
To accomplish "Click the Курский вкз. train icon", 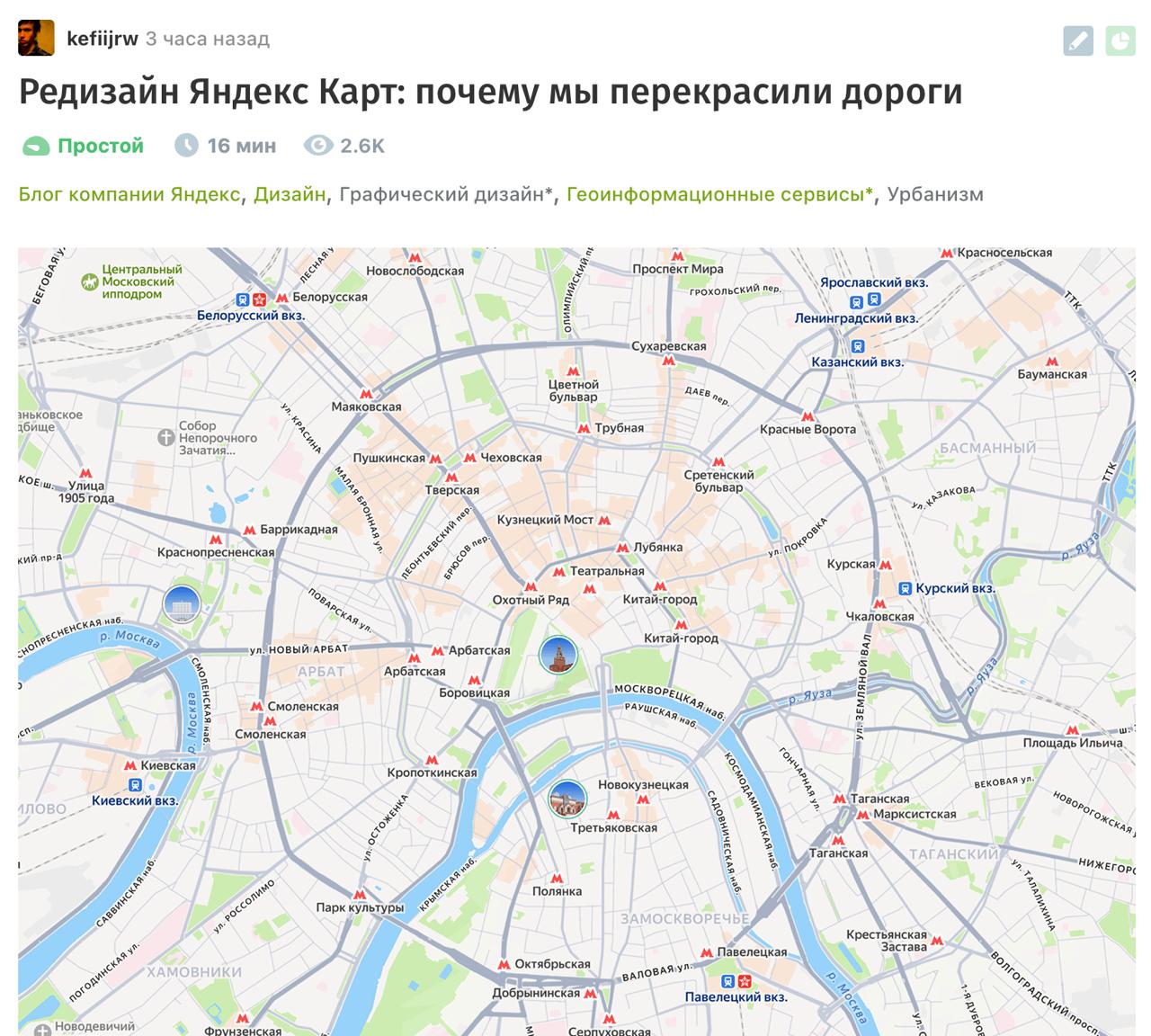I will pos(905,589).
